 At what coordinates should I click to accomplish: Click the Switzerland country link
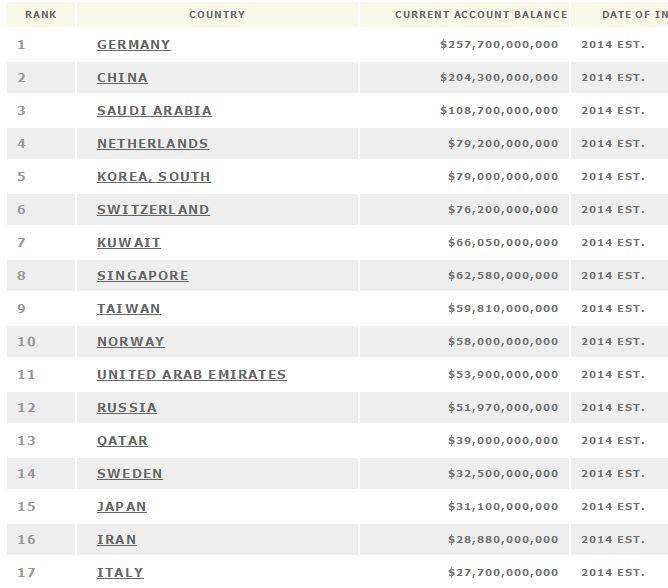(153, 210)
